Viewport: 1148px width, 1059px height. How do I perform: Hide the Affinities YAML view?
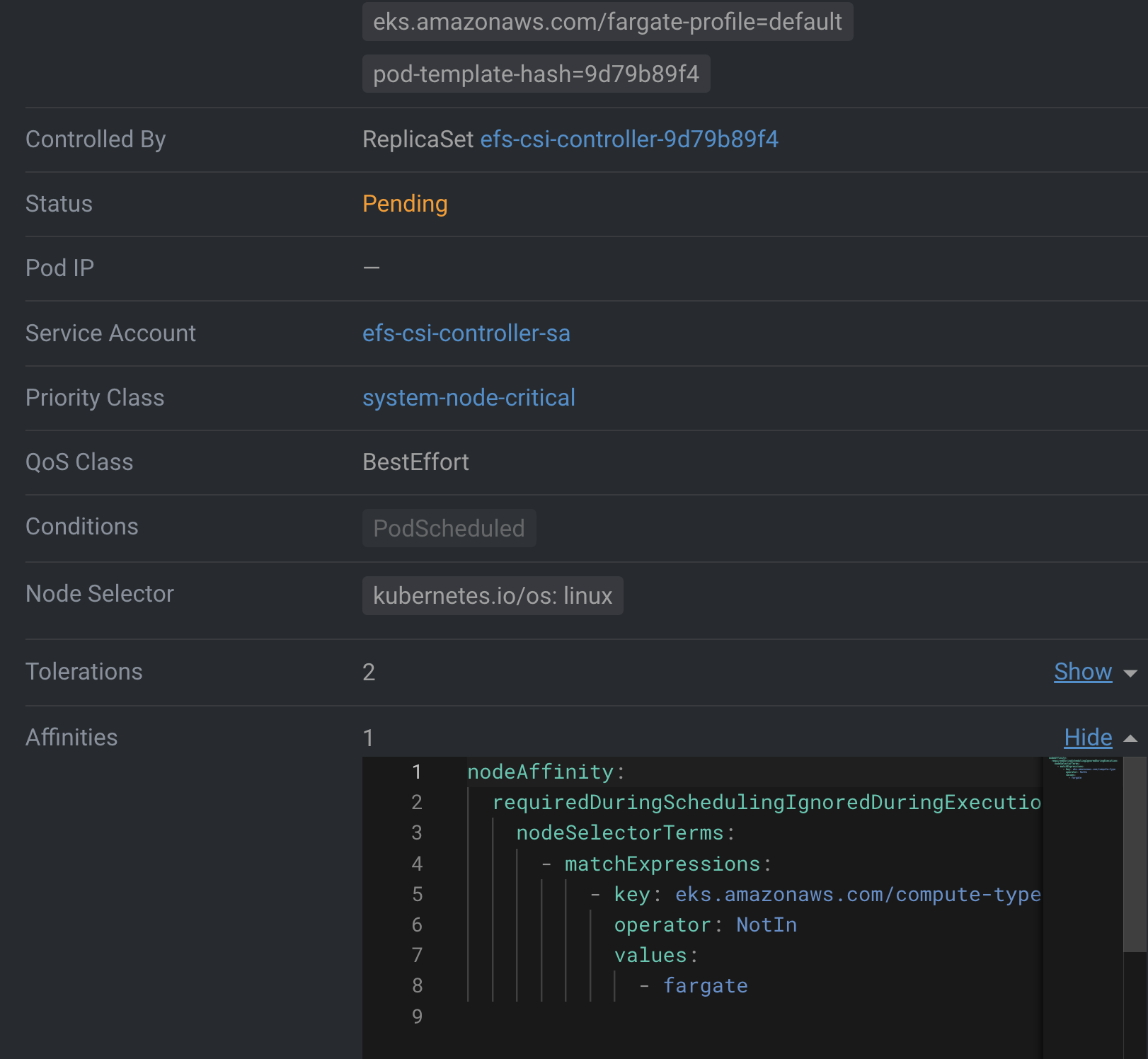[x=1087, y=737]
